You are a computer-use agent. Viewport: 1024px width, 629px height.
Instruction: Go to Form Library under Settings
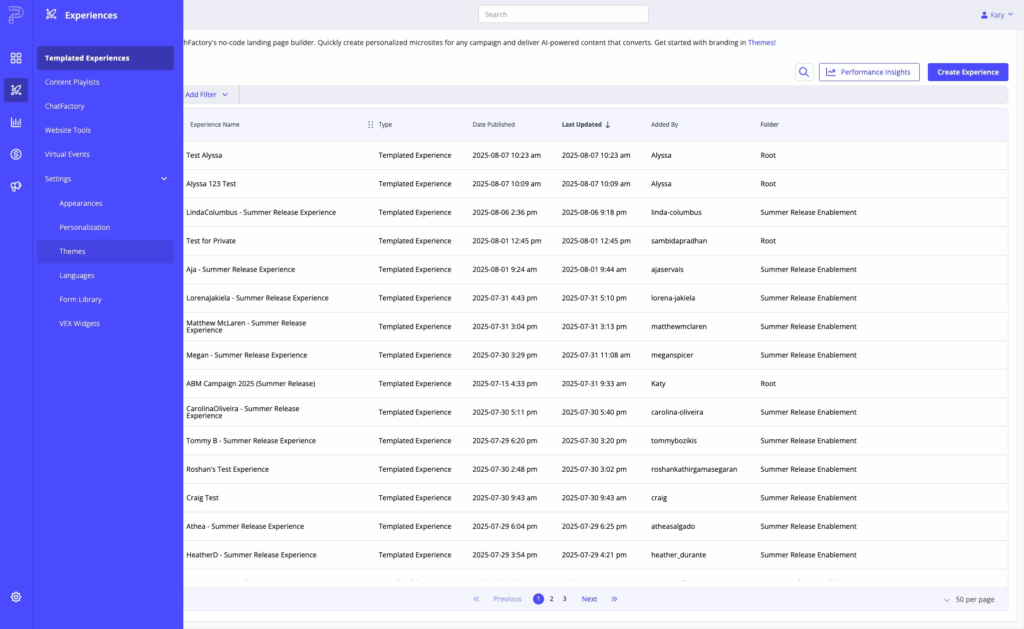click(x=80, y=300)
